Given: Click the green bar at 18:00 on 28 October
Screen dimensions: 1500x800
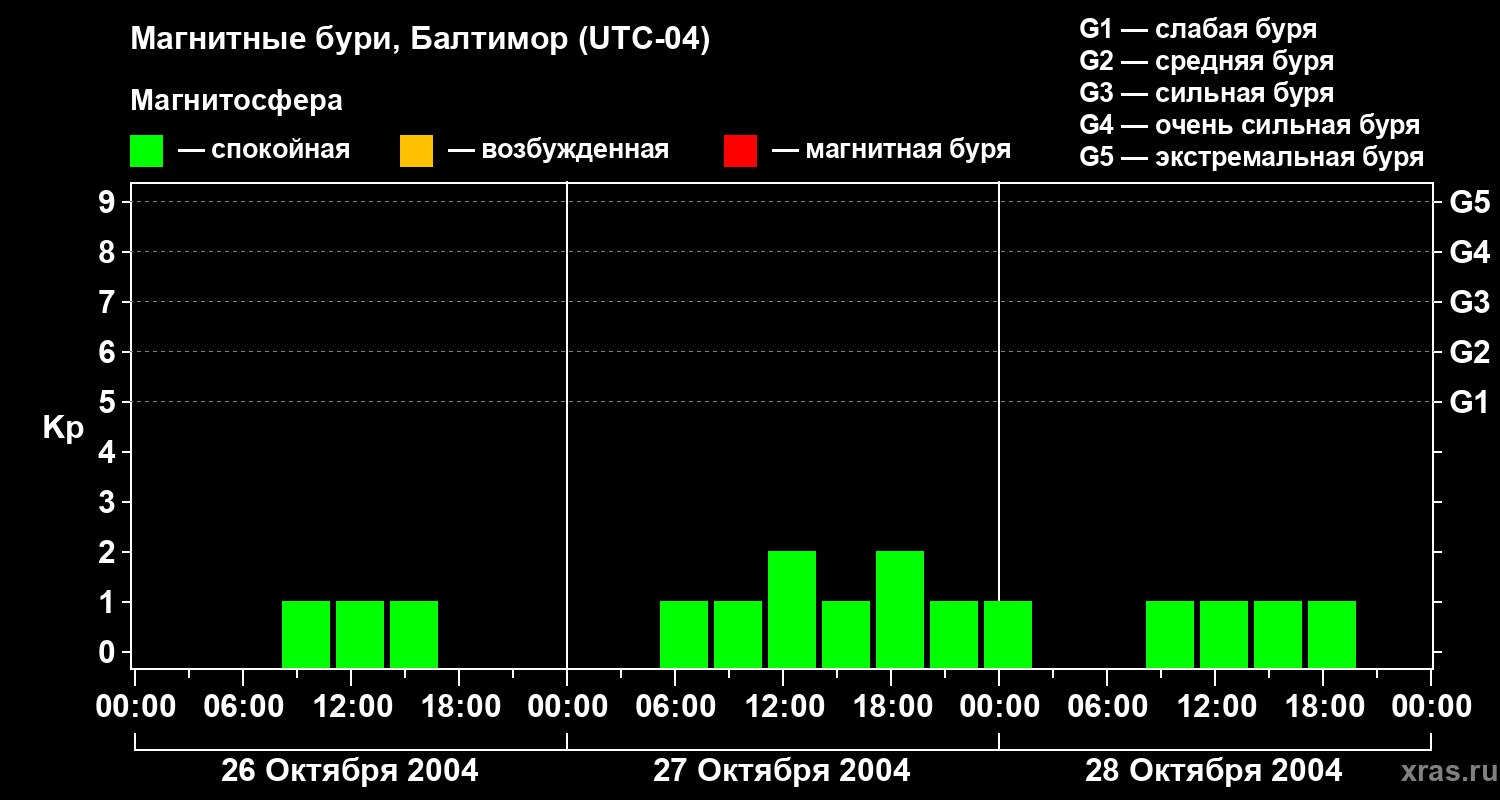Looking at the screenshot, I should 1332,634.
